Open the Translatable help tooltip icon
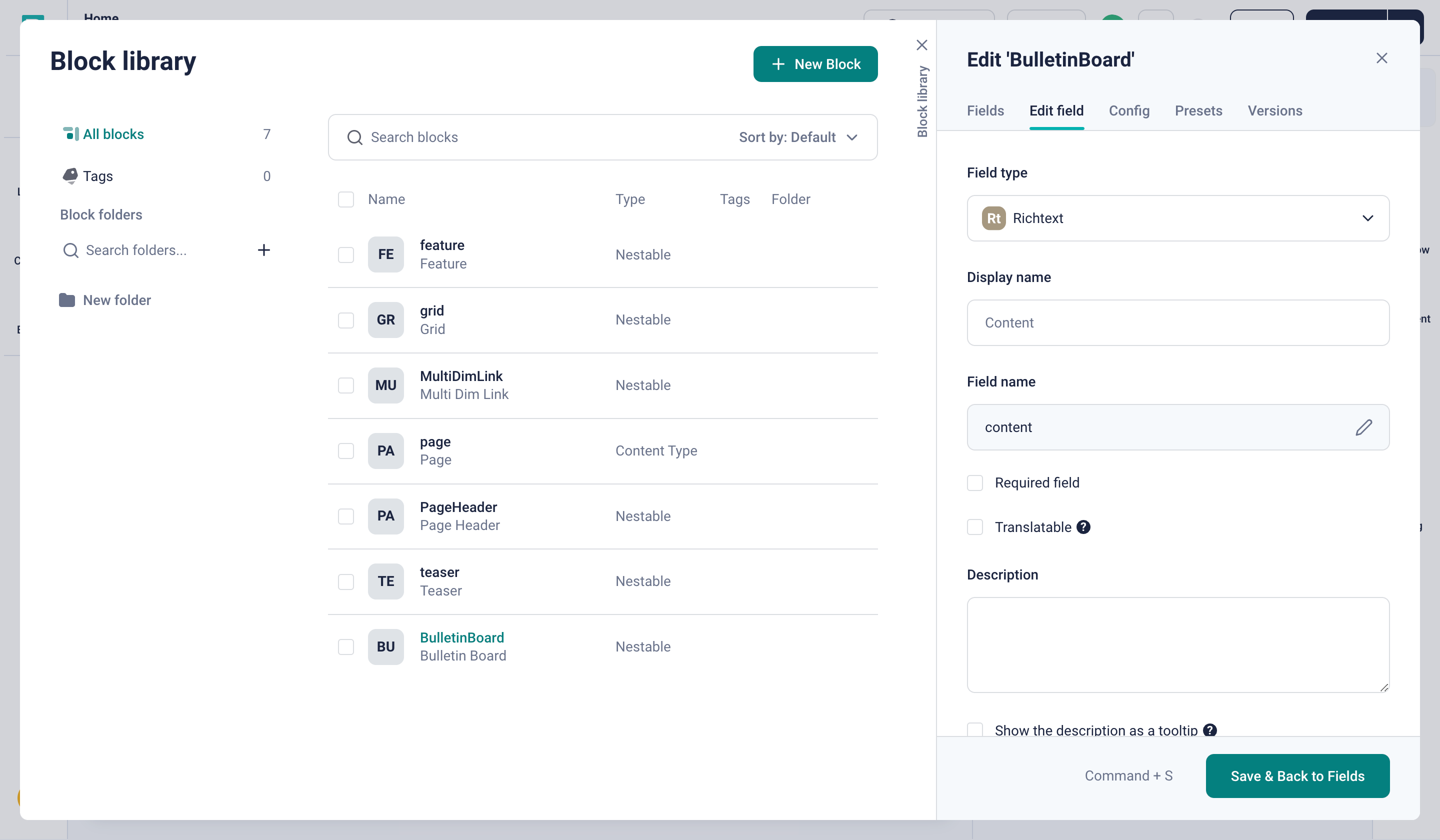 point(1083,527)
